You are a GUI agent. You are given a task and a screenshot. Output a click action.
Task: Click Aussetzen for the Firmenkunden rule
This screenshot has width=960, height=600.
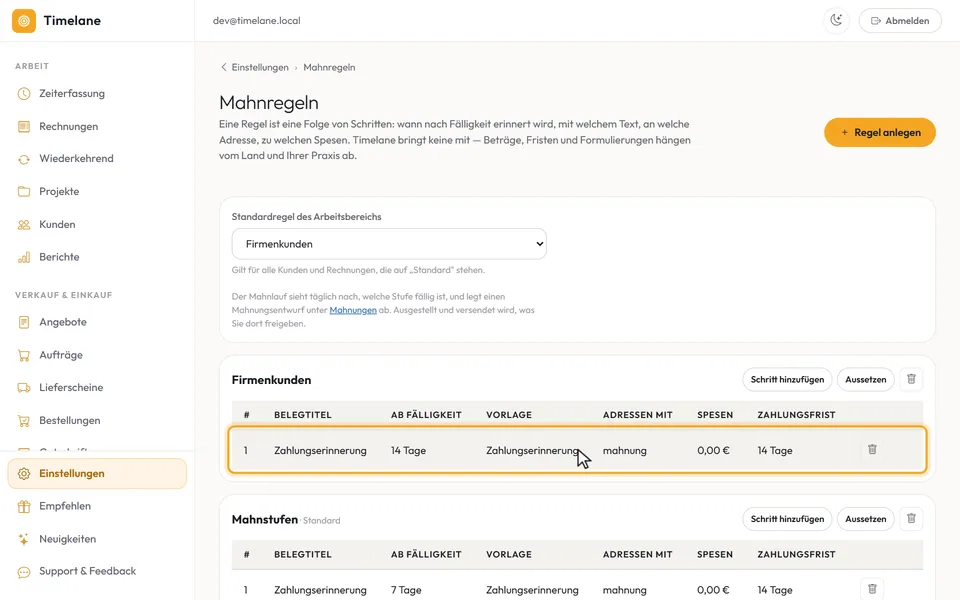tap(866, 380)
